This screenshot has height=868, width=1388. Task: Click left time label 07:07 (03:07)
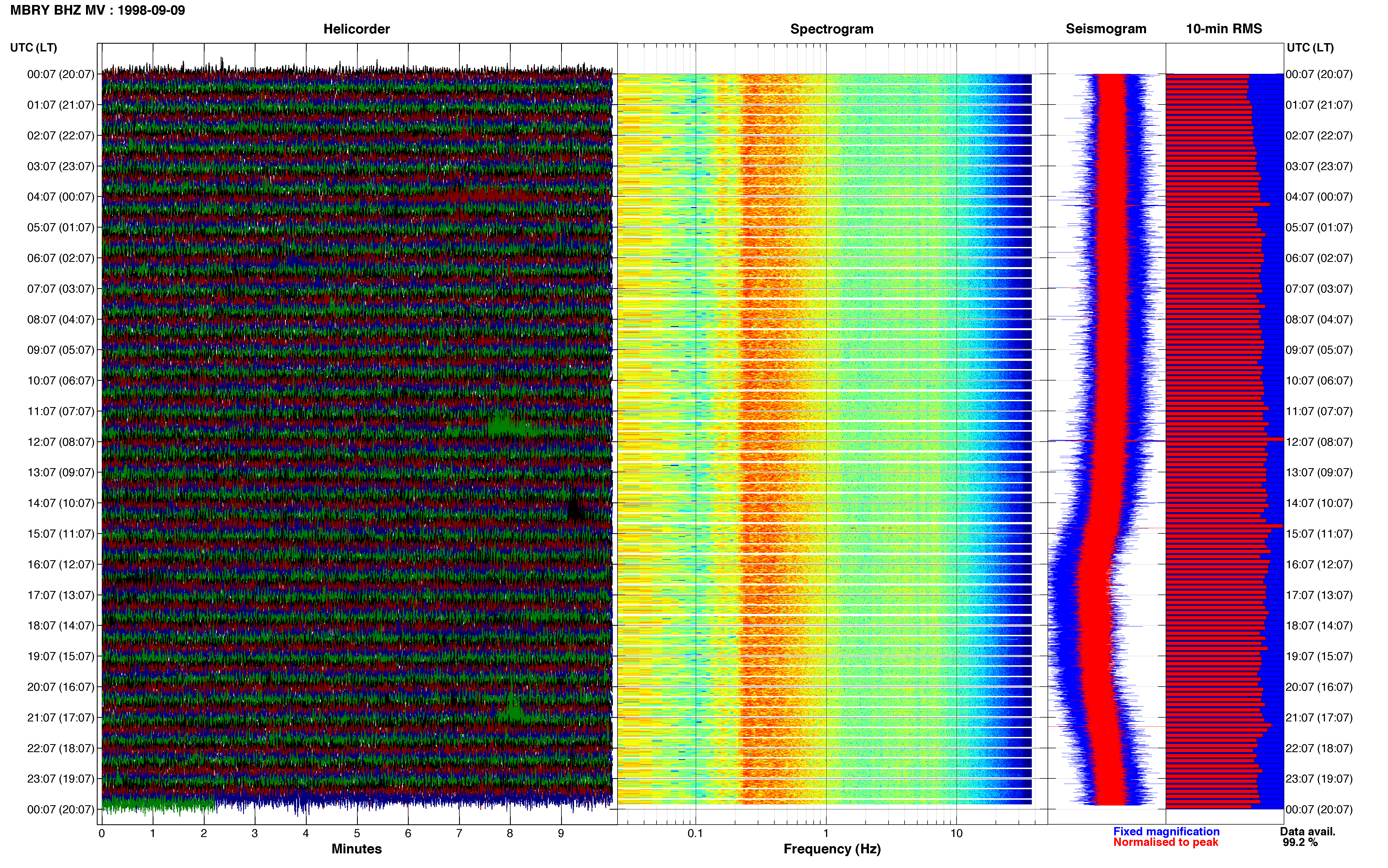point(61,289)
